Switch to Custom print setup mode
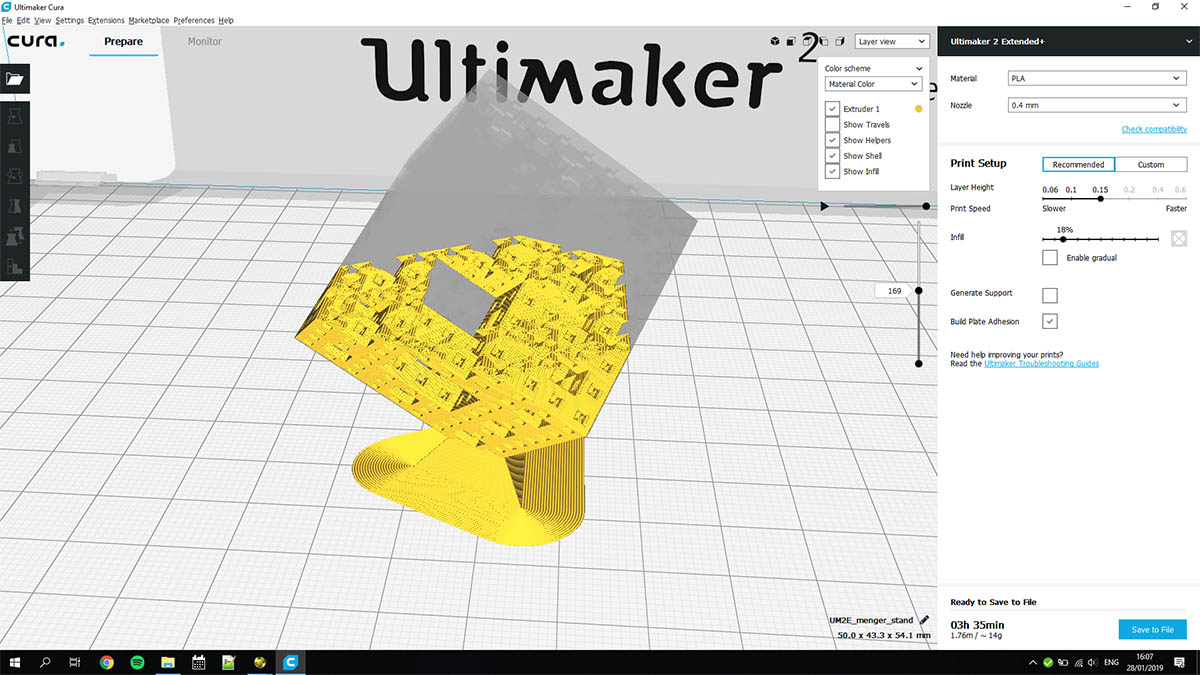The width and height of the screenshot is (1200, 675). (1151, 164)
